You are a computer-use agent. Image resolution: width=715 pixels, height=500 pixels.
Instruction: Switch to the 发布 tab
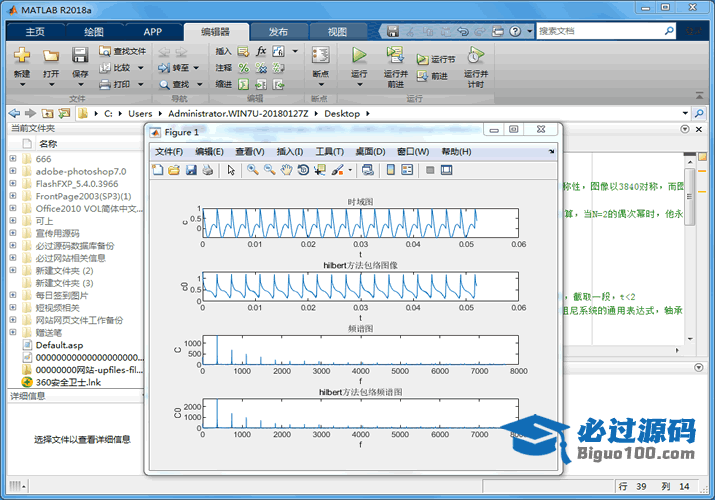(x=278, y=32)
